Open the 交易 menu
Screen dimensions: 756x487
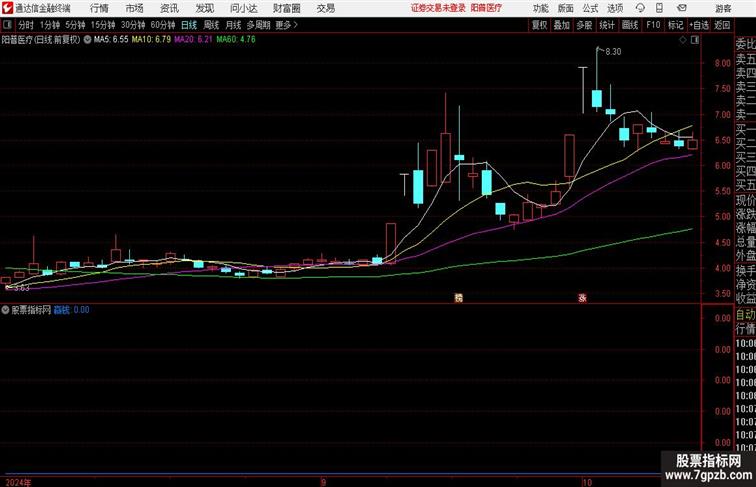(325, 8)
